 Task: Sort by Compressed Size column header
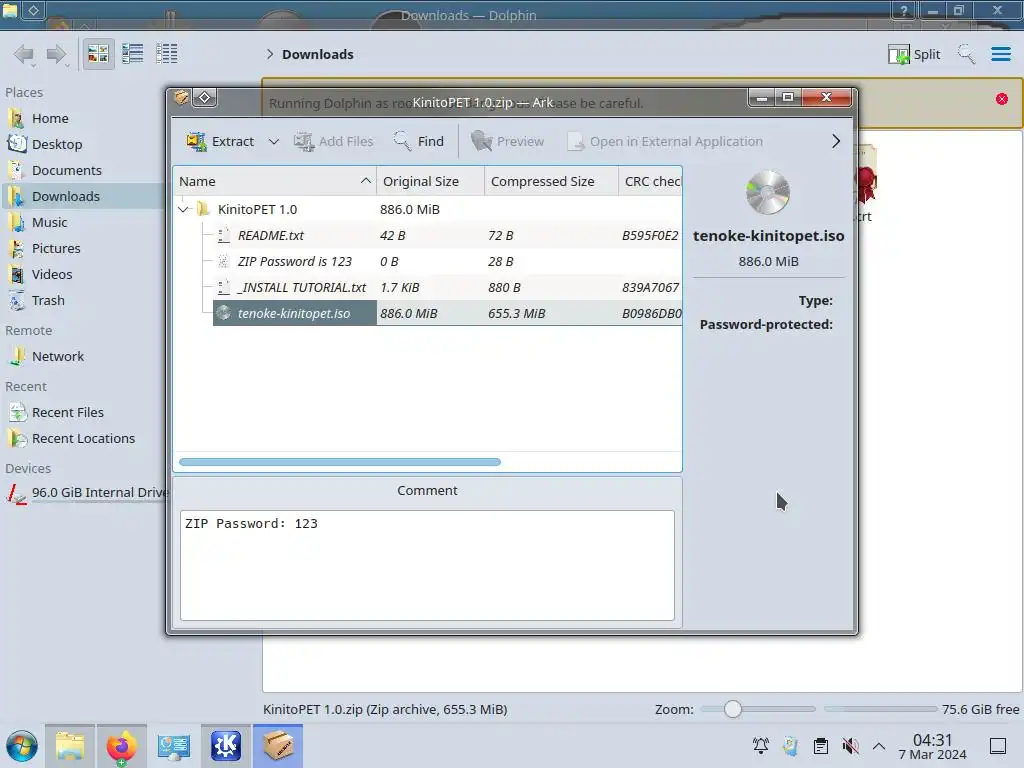point(551,182)
